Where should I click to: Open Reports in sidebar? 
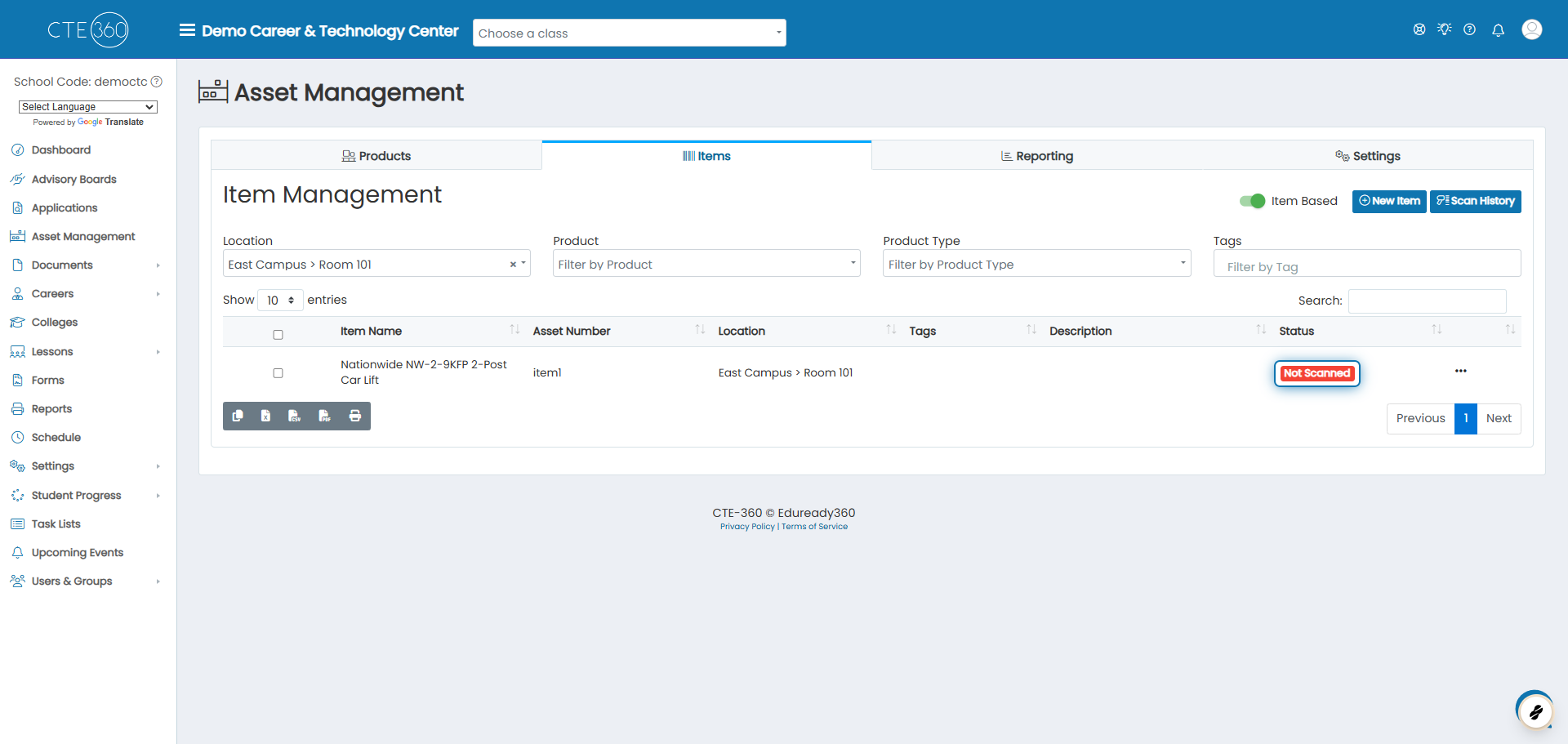[x=51, y=409]
